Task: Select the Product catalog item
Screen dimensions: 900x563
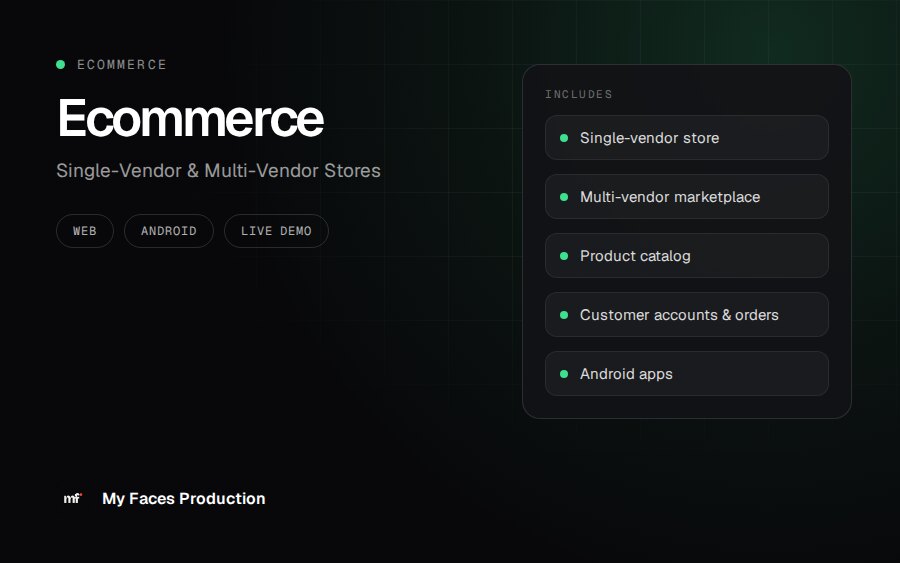Action: [x=686, y=256]
